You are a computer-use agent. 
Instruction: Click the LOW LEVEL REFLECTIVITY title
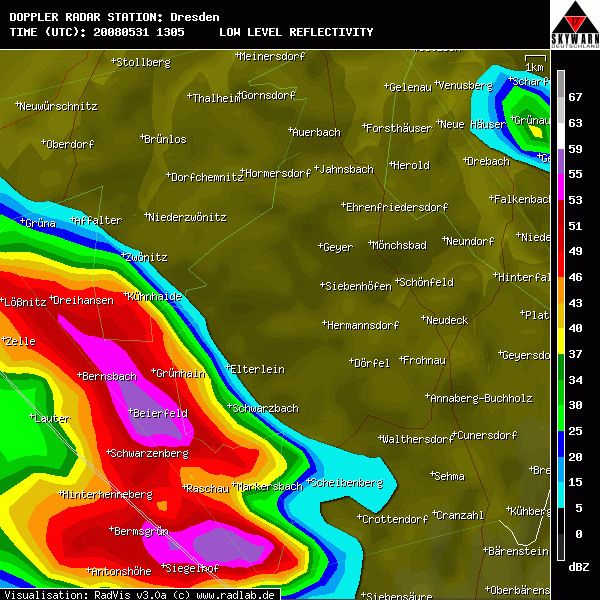point(296,32)
